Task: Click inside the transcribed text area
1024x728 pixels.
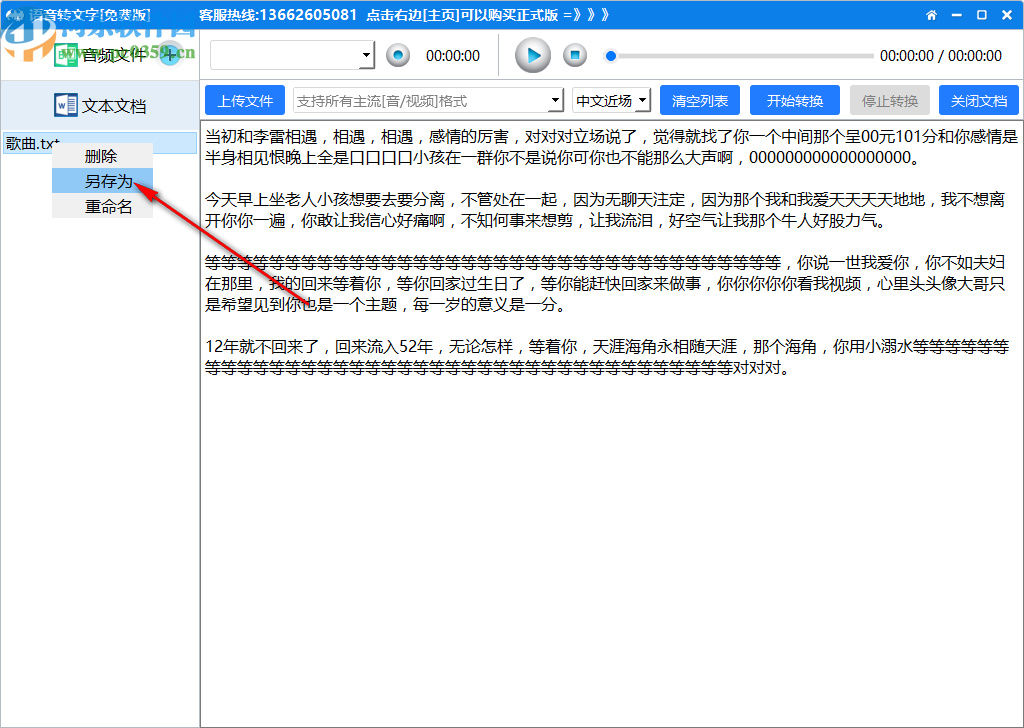Action: tap(611, 423)
